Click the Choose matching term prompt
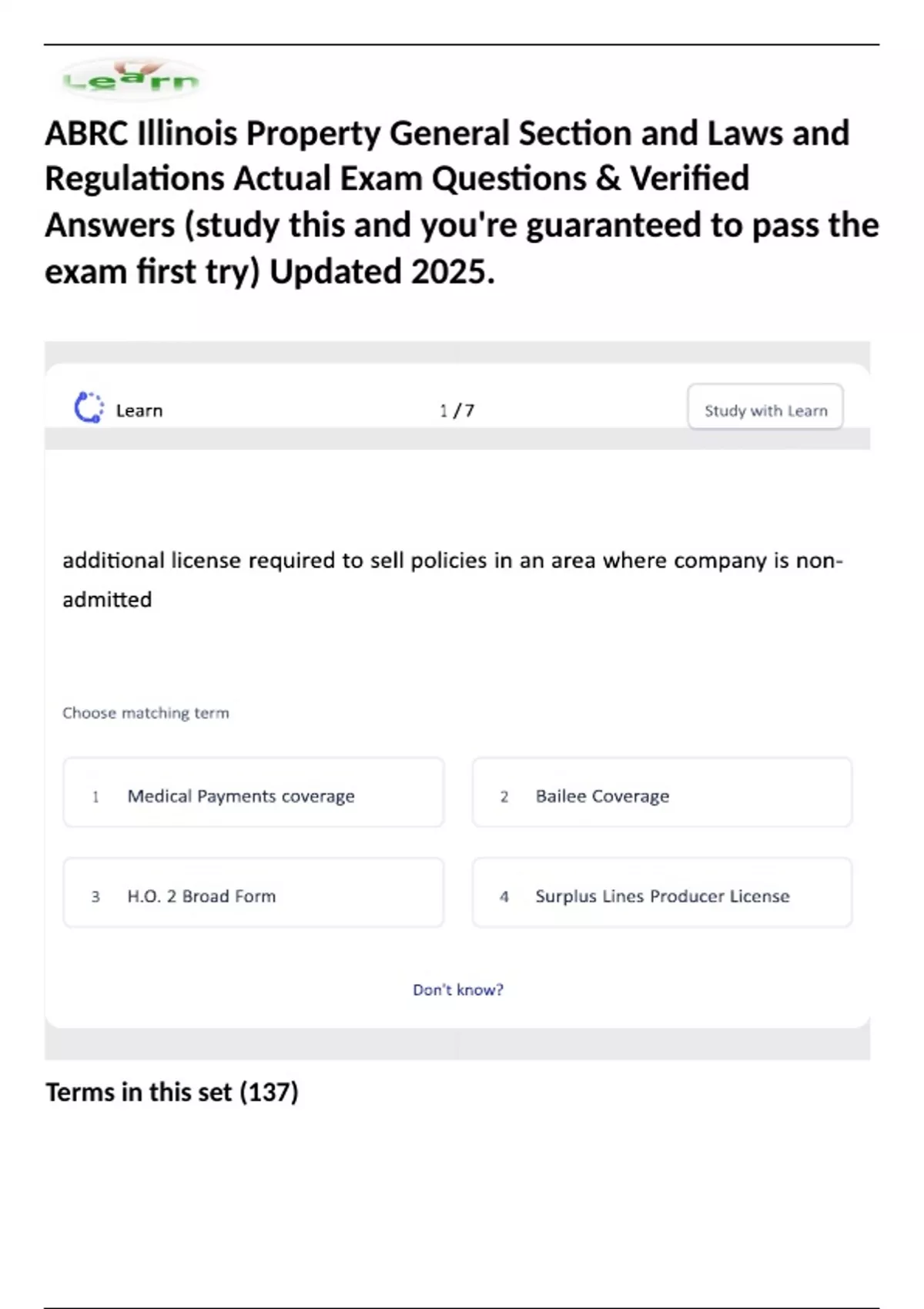924x1309 pixels. pos(146,713)
